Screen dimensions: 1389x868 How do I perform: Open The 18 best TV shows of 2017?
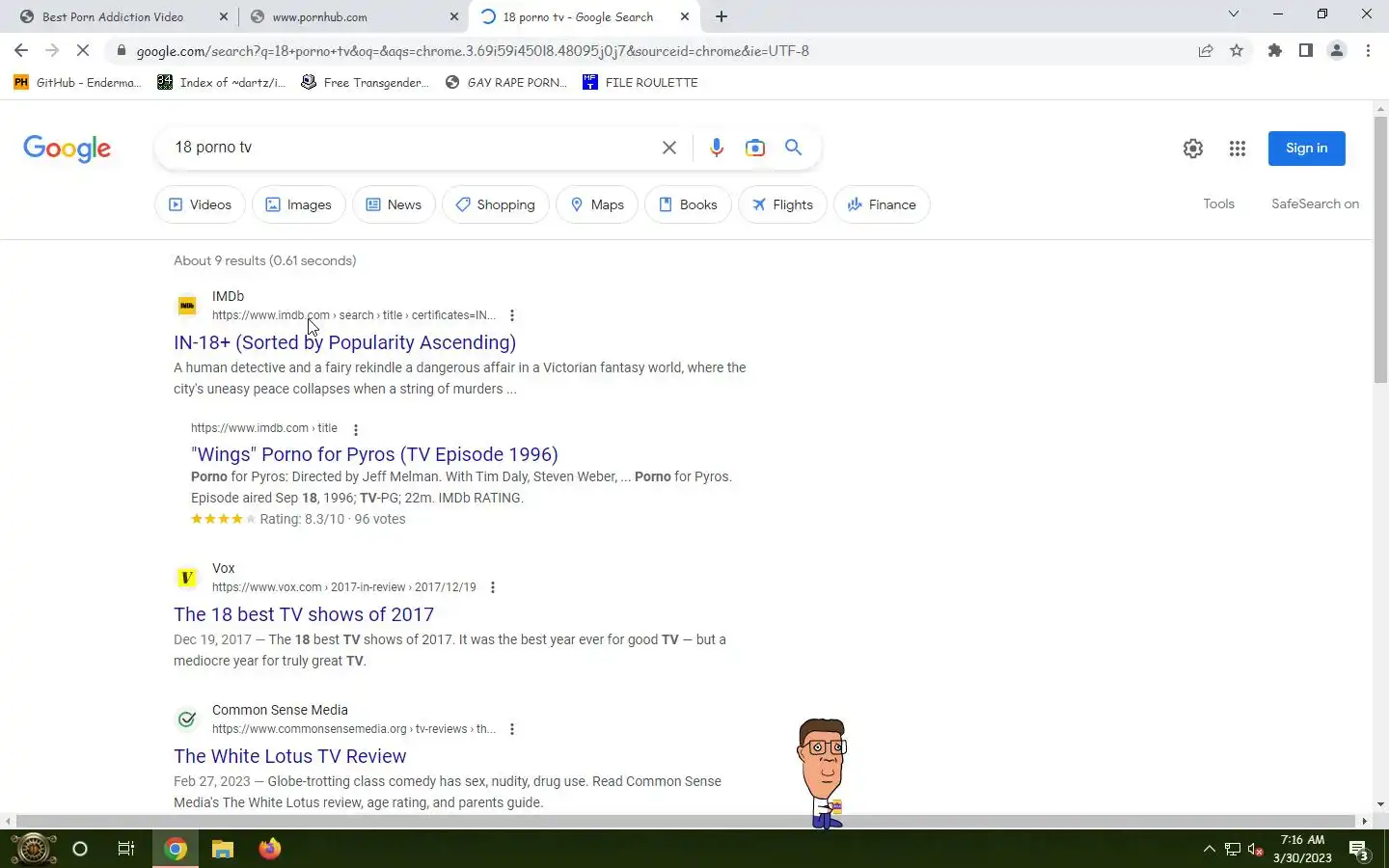(304, 614)
